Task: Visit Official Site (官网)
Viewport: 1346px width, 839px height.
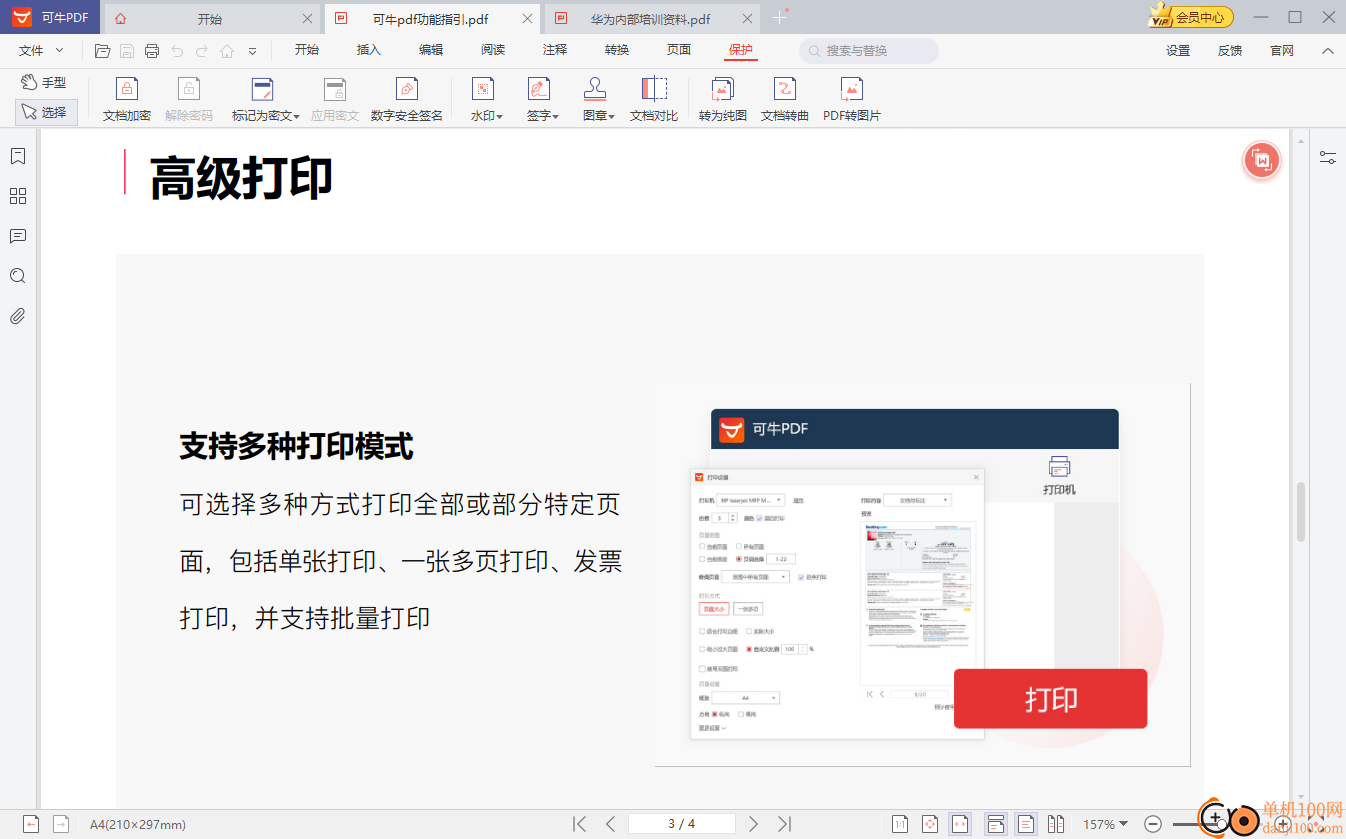Action: coord(1282,51)
